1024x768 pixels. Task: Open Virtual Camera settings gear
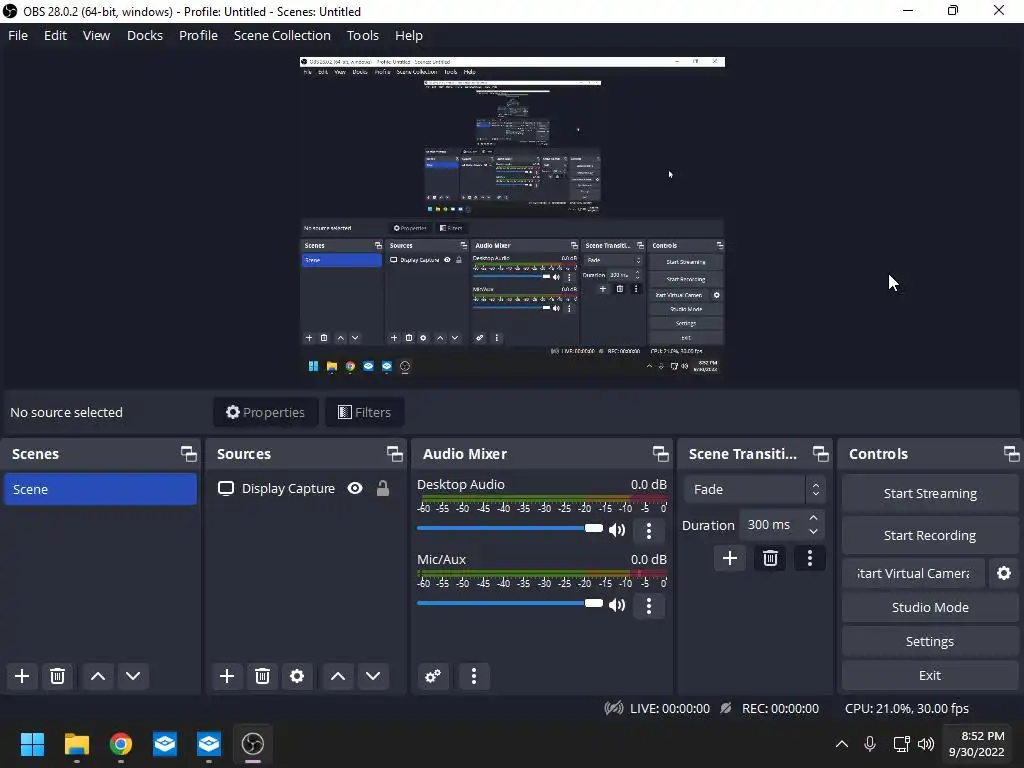[1004, 573]
